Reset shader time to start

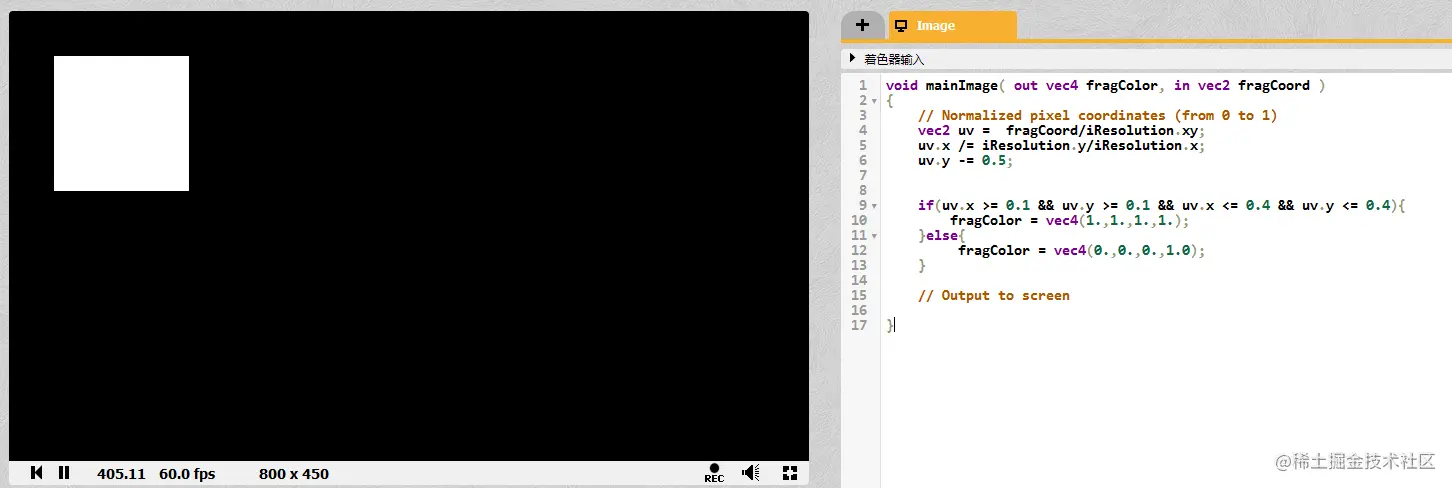pyautogui.click(x=37, y=473)
